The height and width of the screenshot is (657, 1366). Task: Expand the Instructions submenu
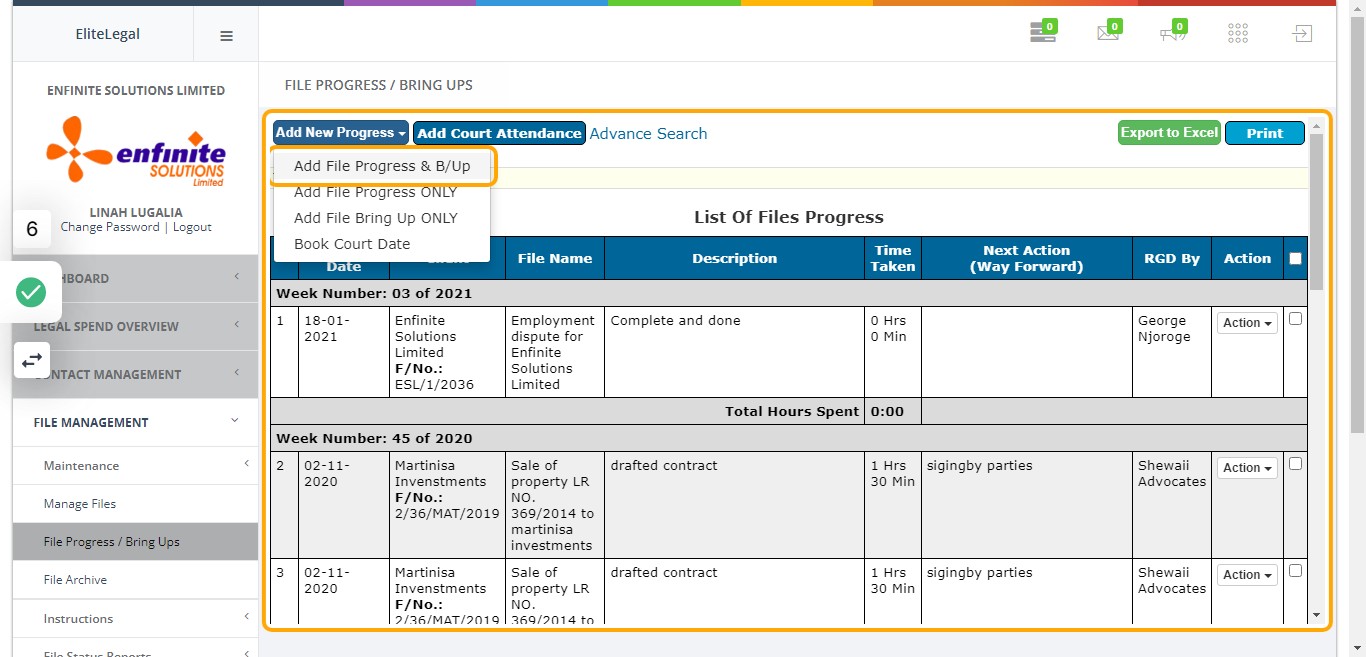[x=135, y=619]
